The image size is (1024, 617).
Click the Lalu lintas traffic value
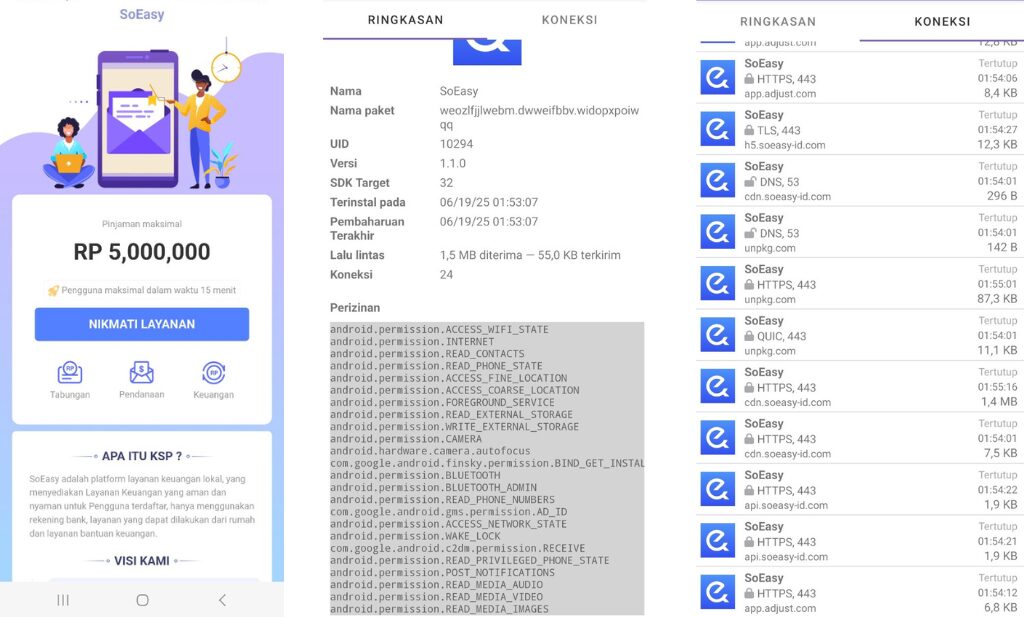pos(530,255)
